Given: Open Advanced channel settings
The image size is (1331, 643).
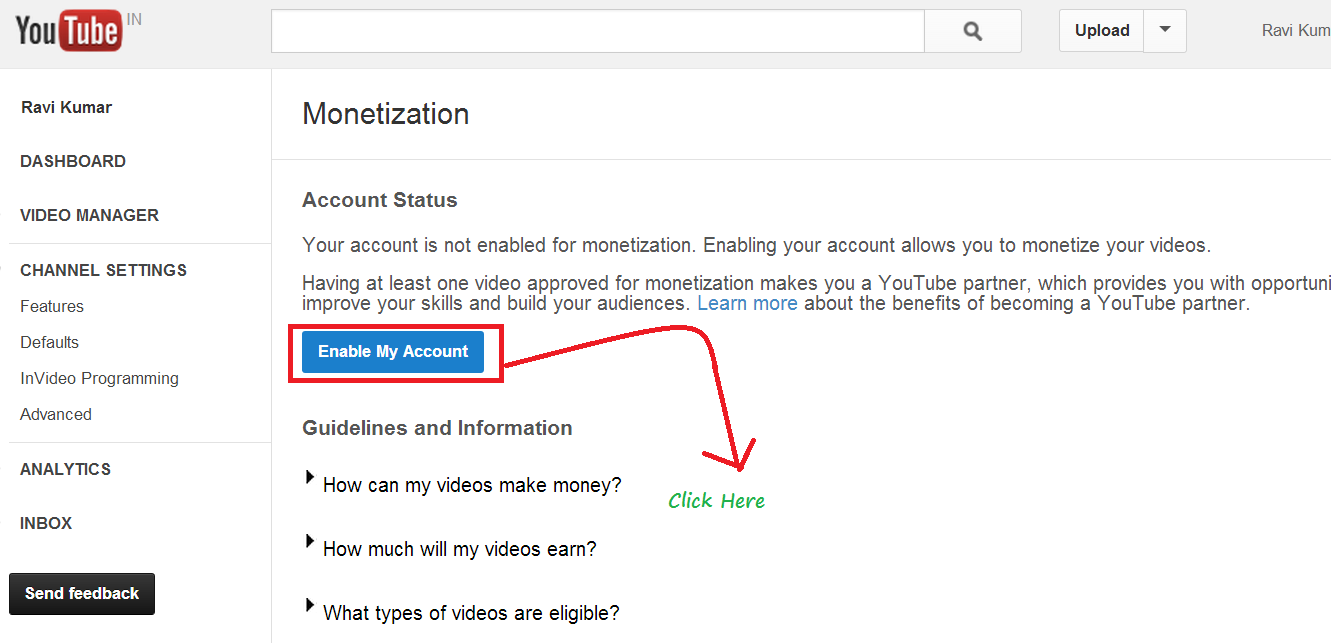Looking at the screenshot, I should (x=55, y=414).
